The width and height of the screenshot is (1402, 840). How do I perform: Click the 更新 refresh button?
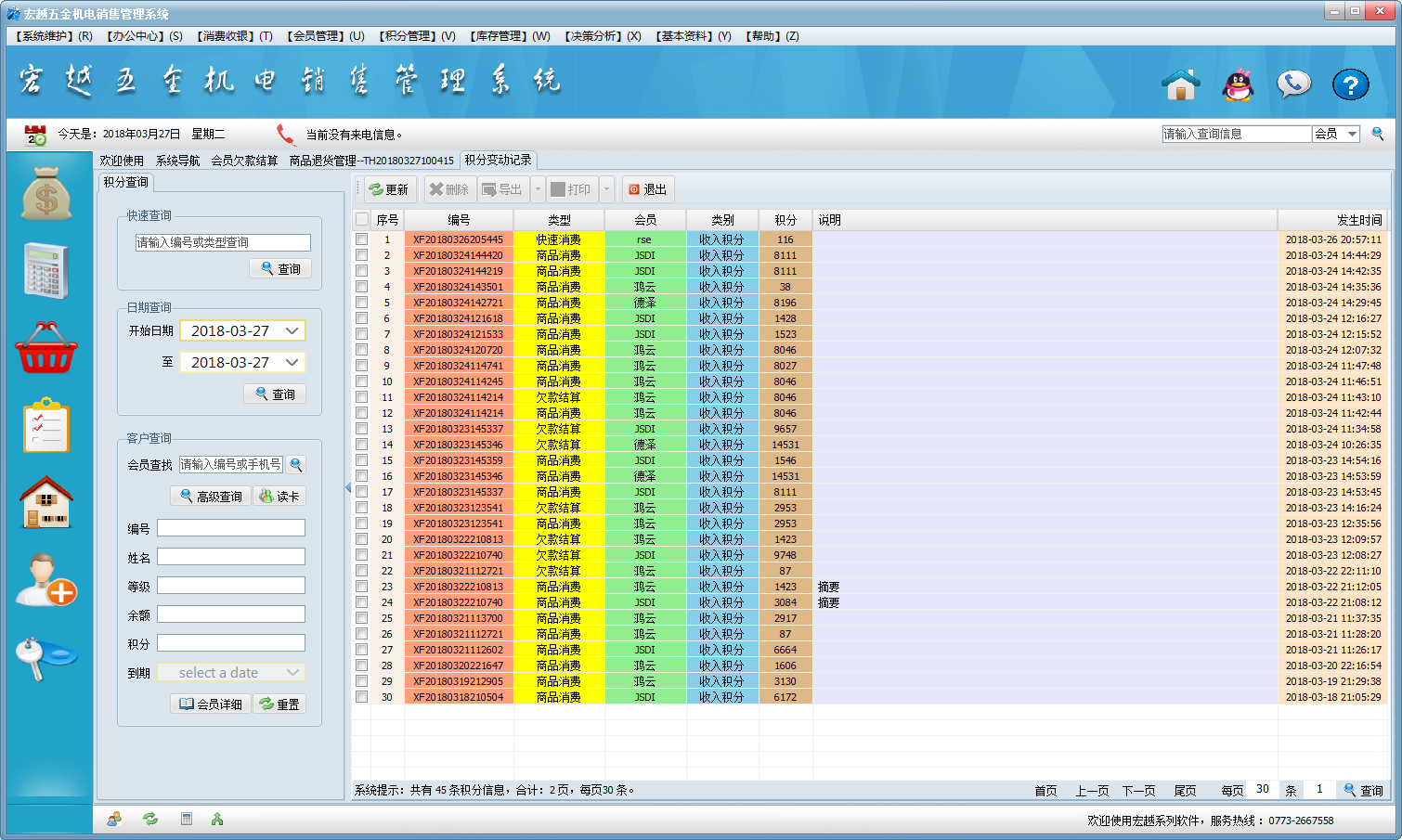389,189
